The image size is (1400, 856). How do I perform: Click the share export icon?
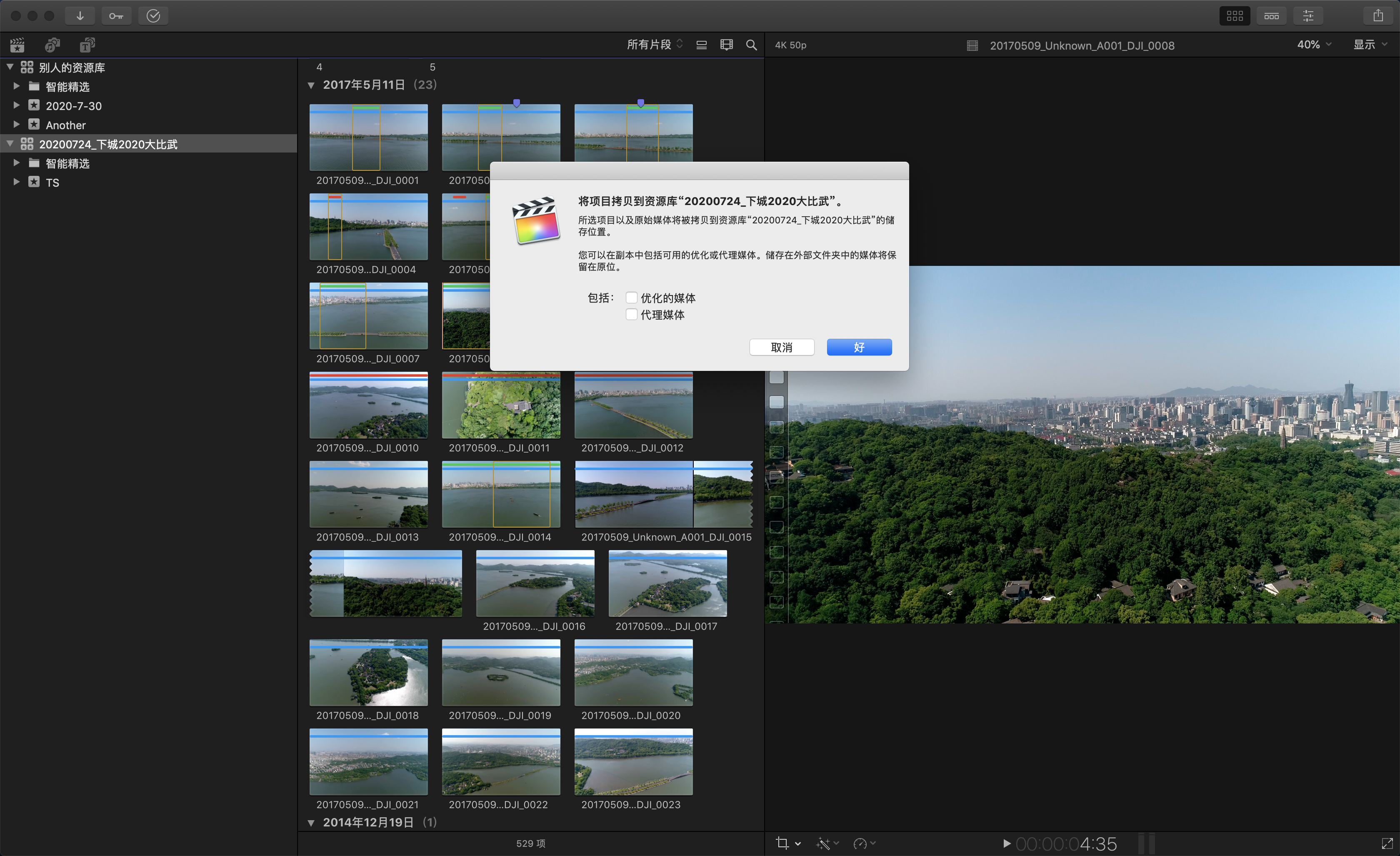pyautogui.click(x=1378, y=16)
